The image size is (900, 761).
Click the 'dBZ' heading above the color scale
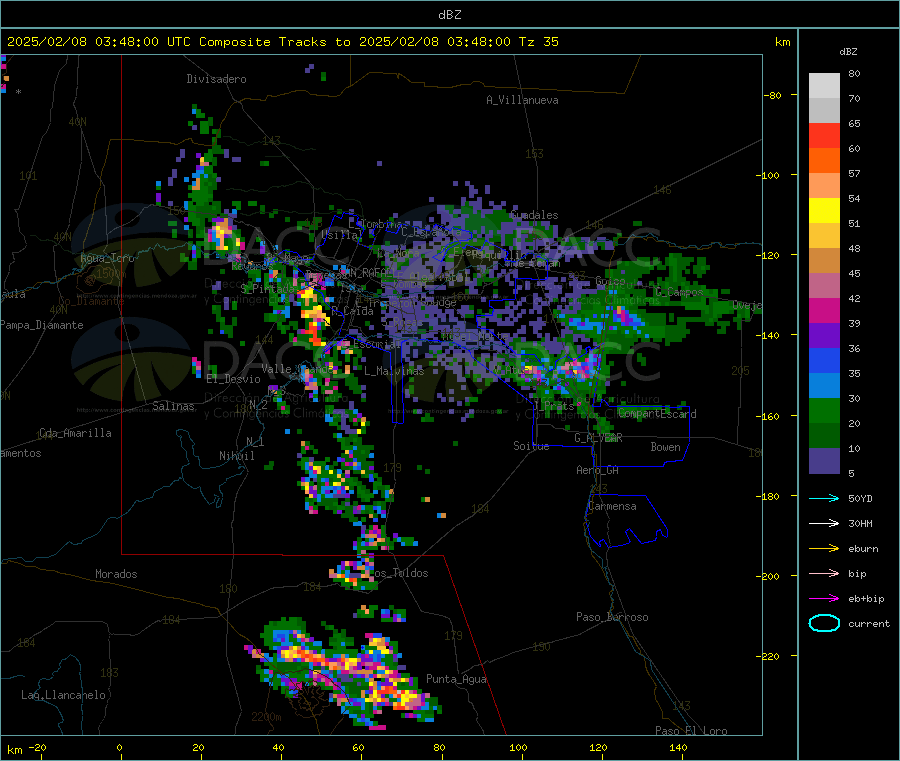848,52
